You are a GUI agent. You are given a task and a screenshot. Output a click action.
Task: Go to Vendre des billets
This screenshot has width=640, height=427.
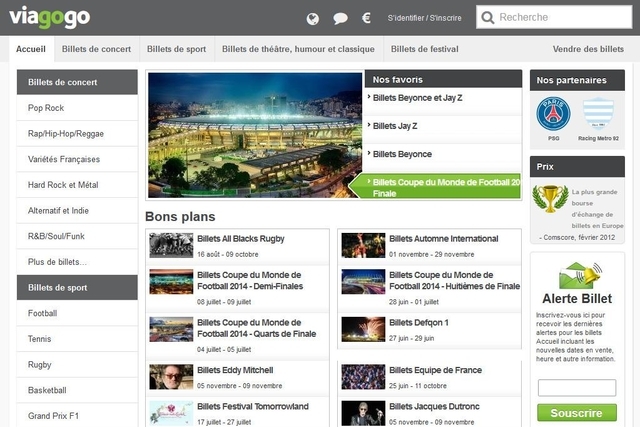[x=588, y=49]
